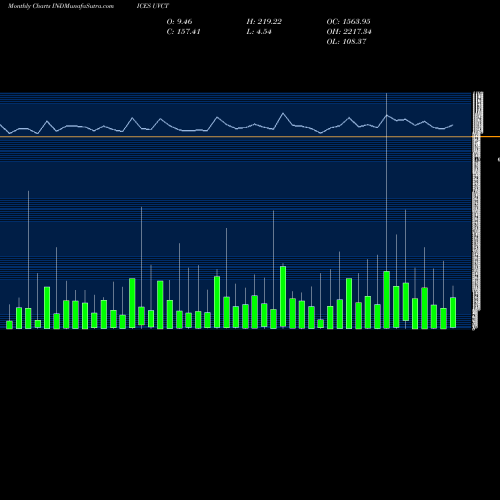Select the close value 'C: 157.41'

[x=183, y=32]
